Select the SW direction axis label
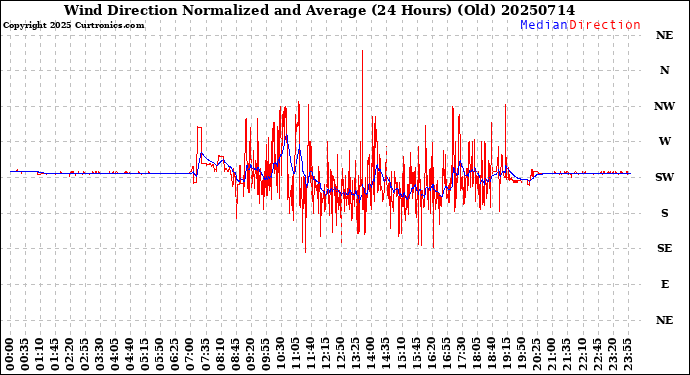The image size is (690, 375). pyautogui.click(x=664, y=177)
